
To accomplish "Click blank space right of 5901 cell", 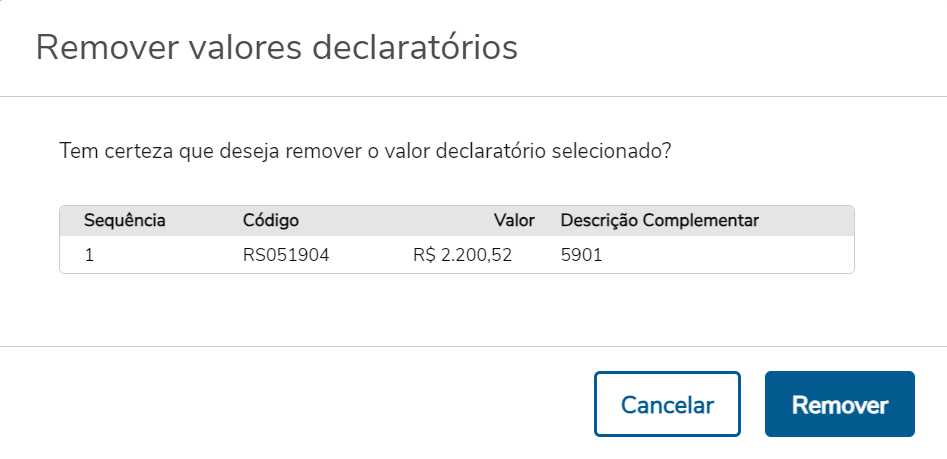I will (740, 255).
